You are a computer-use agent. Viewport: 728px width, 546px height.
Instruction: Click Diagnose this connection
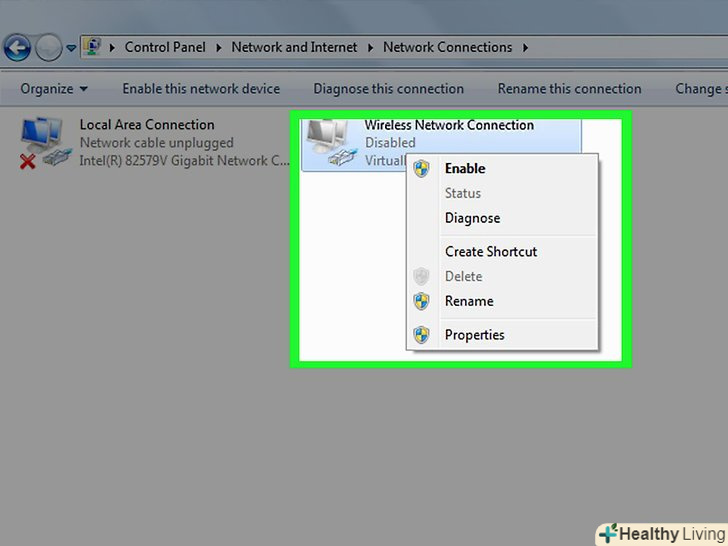(389, 89)
